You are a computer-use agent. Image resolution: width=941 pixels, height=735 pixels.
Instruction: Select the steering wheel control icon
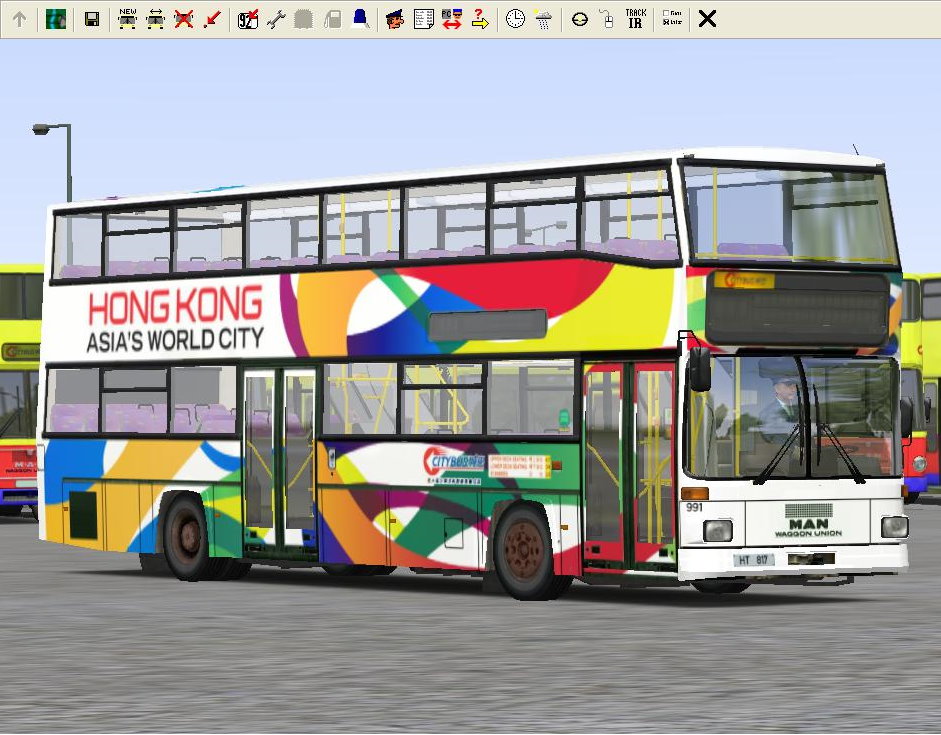(x=580, y=20)
